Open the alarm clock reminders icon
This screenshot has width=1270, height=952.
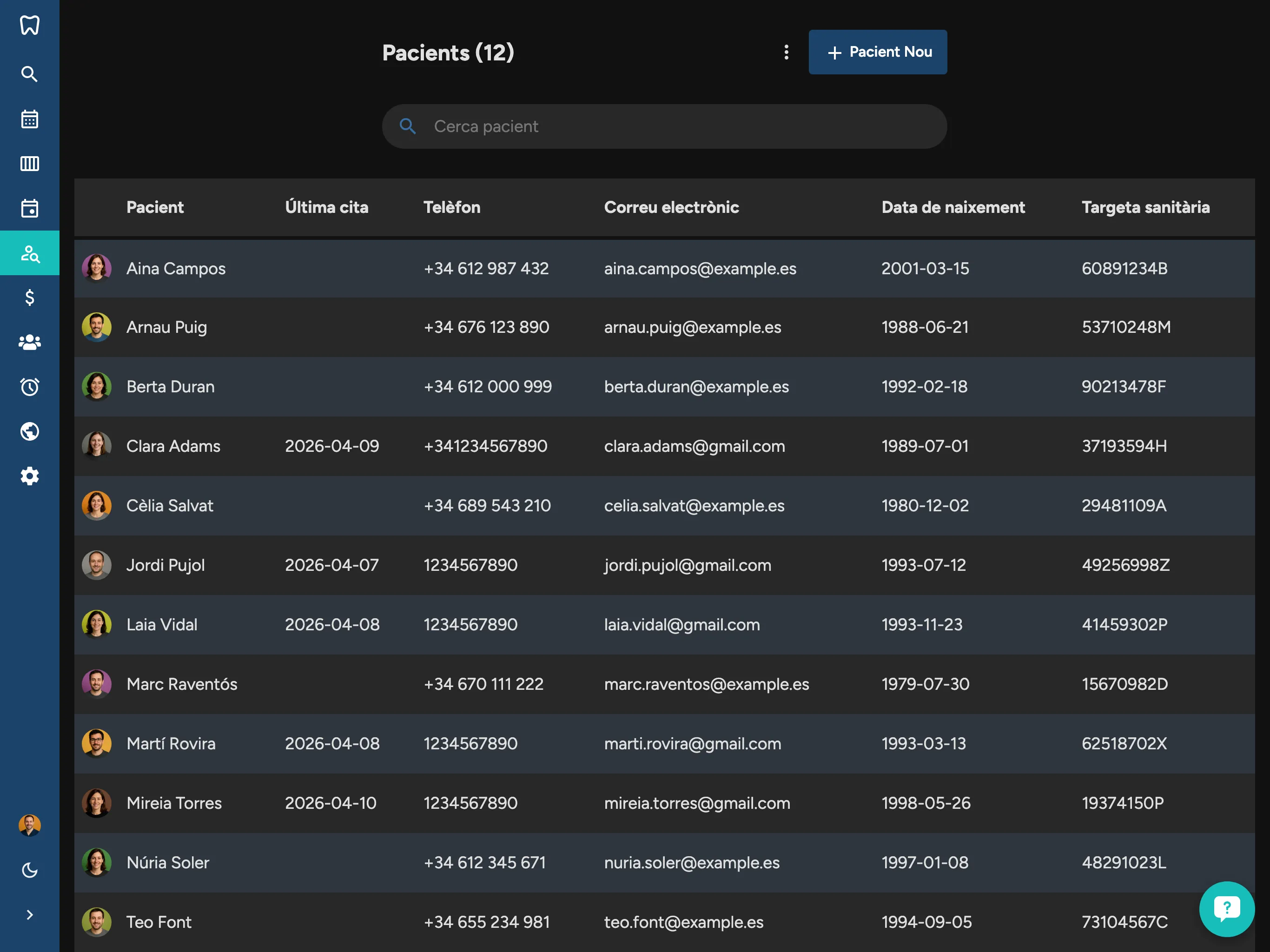[x=29, y=386]
